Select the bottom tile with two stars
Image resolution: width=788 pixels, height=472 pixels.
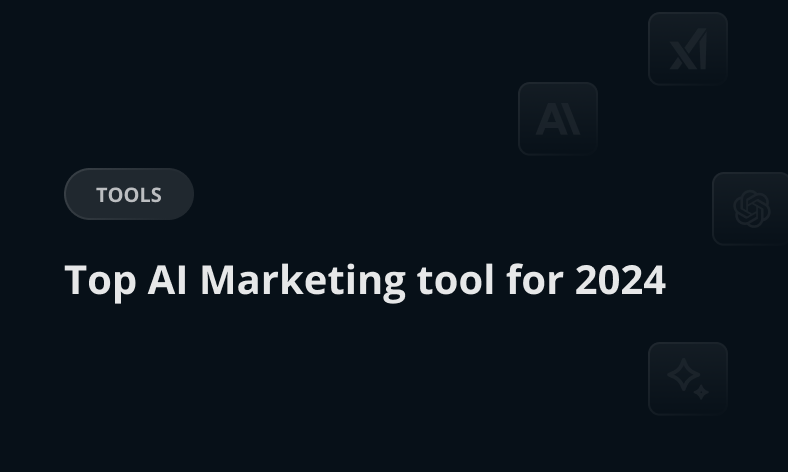click(688, 379)
